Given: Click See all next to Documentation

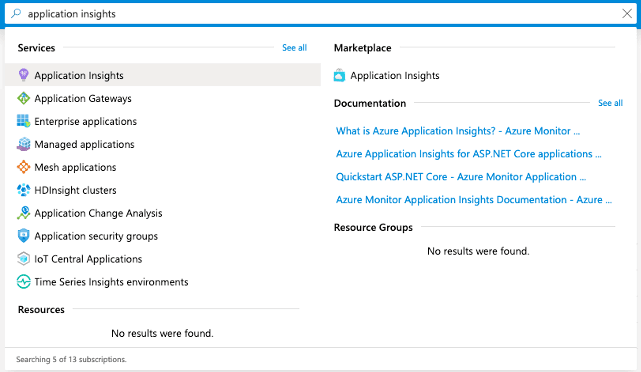Looking at the screenshot, I should (610, 103).
